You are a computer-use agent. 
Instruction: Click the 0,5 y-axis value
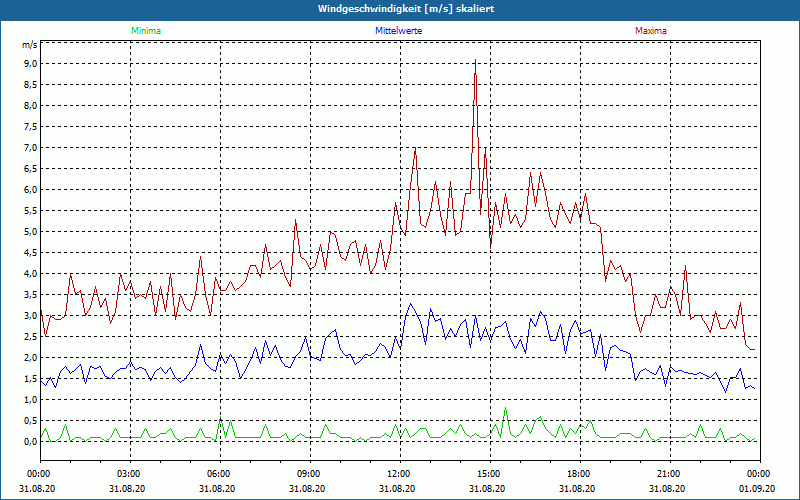click(30, 420)
